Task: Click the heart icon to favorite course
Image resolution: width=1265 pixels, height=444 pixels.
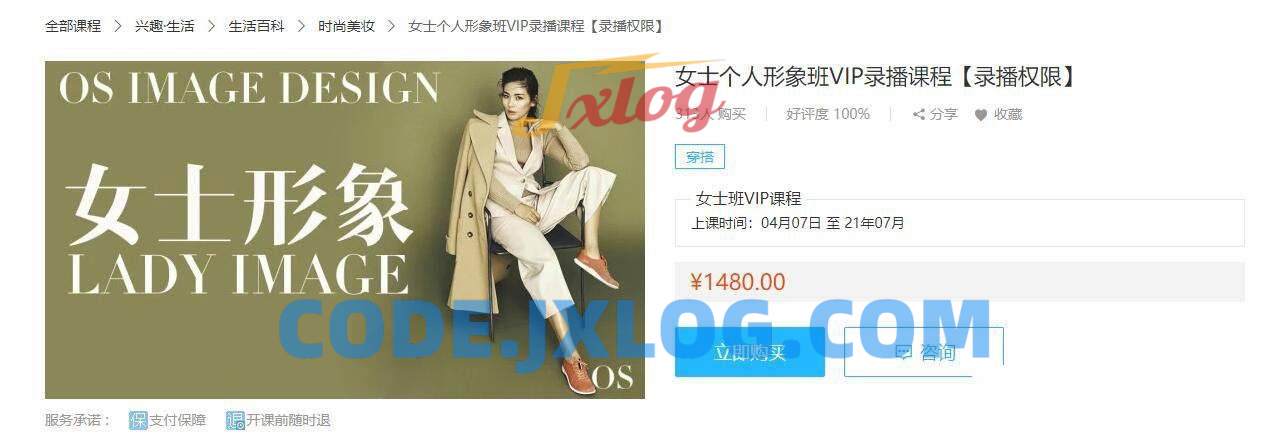Action: tap(981, 115)
